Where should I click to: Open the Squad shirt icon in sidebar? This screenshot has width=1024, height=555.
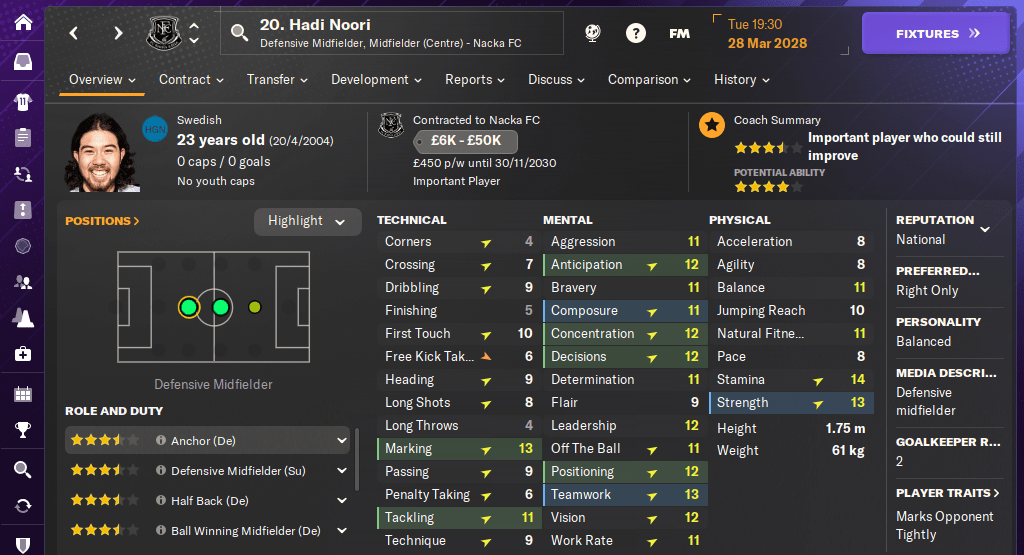point(22,101)
